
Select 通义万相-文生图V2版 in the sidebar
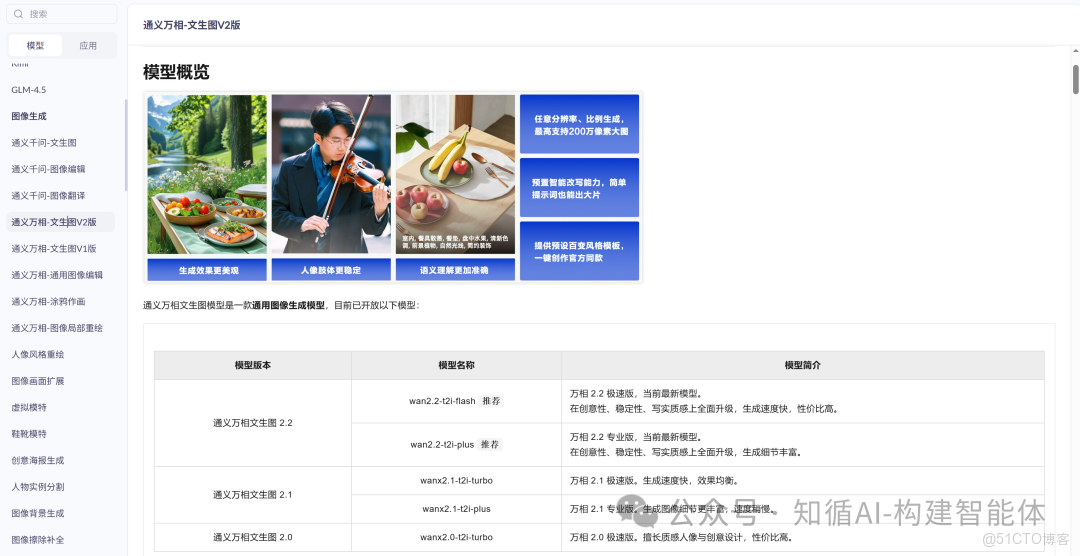point(61,222)
